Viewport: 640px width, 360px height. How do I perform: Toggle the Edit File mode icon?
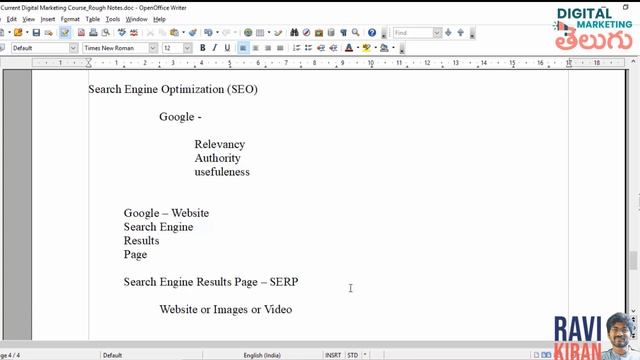64,33
